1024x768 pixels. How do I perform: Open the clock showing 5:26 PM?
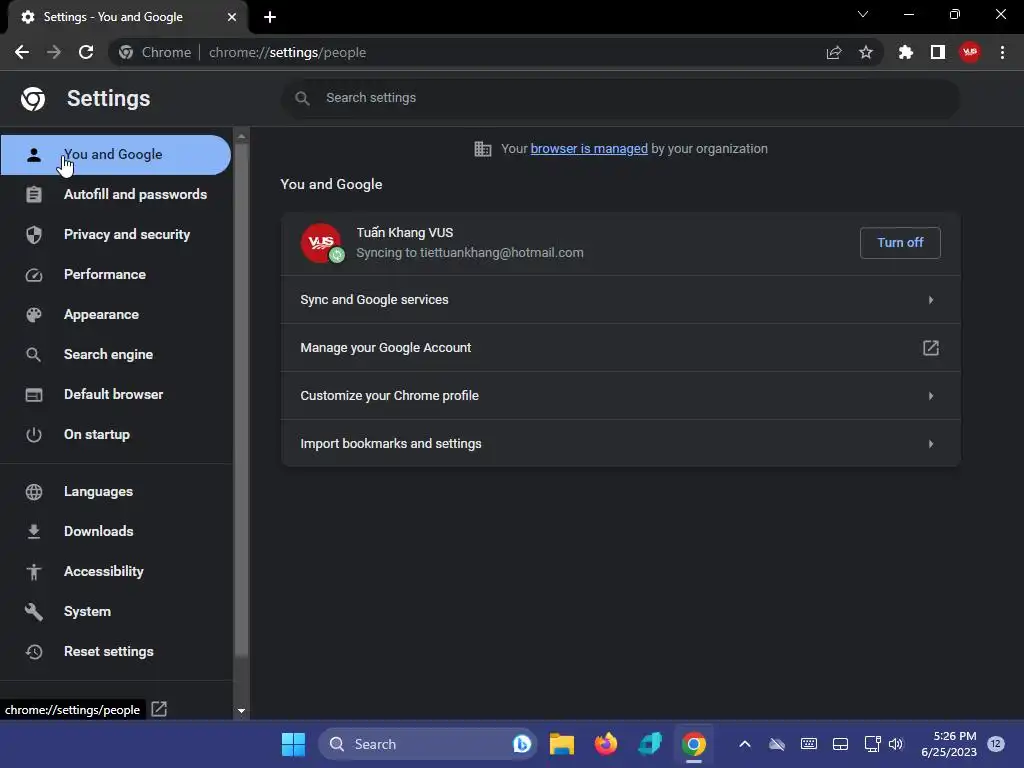click(x=948, y=744)
